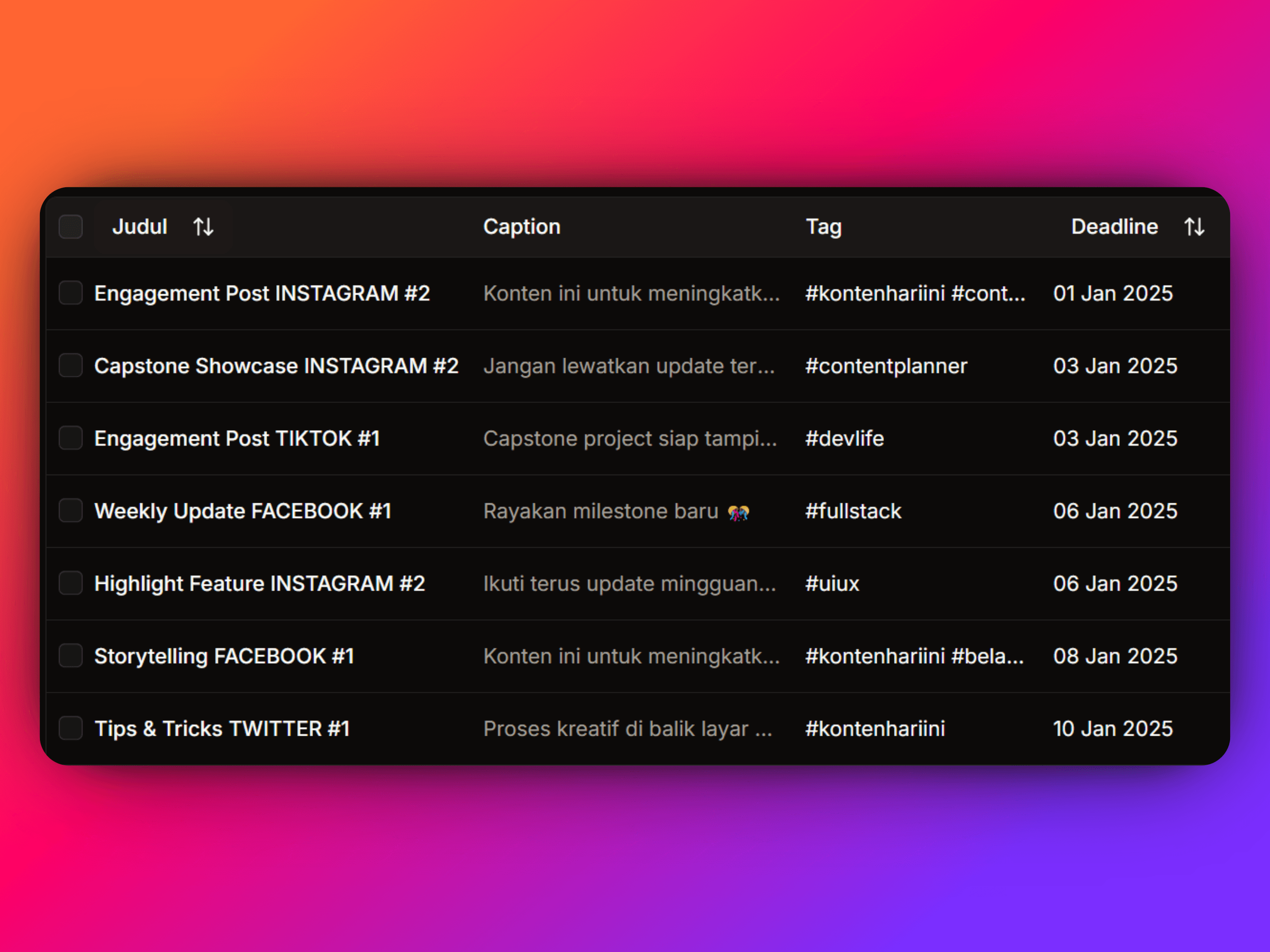
Task: Open the Weekly Update FACEBOOK #1 title
Action: click(x=242, y=511)
